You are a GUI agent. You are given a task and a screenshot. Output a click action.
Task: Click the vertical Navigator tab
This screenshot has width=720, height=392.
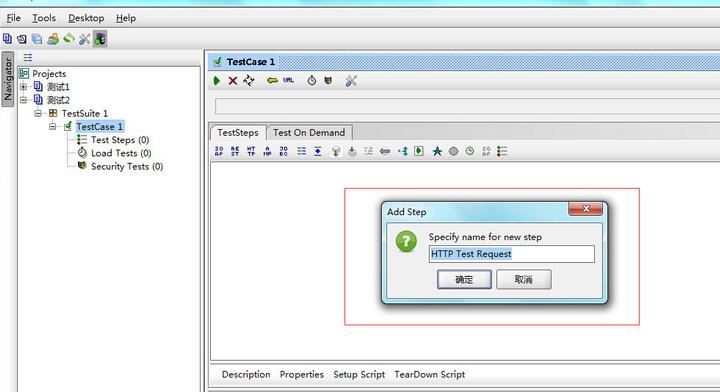coord(8,79)
